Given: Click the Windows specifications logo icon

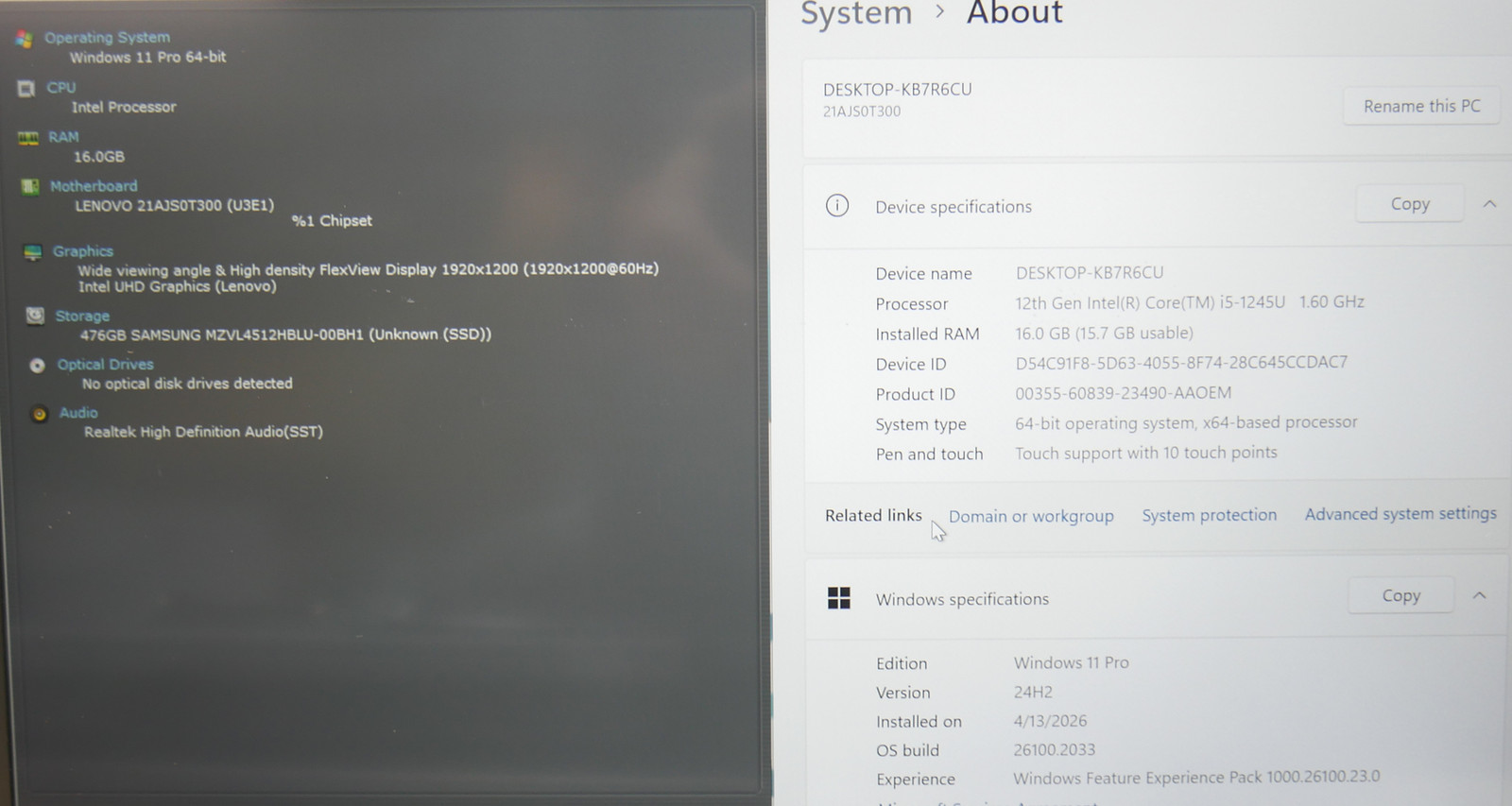Looking at the screenshot, I should 839,598.
